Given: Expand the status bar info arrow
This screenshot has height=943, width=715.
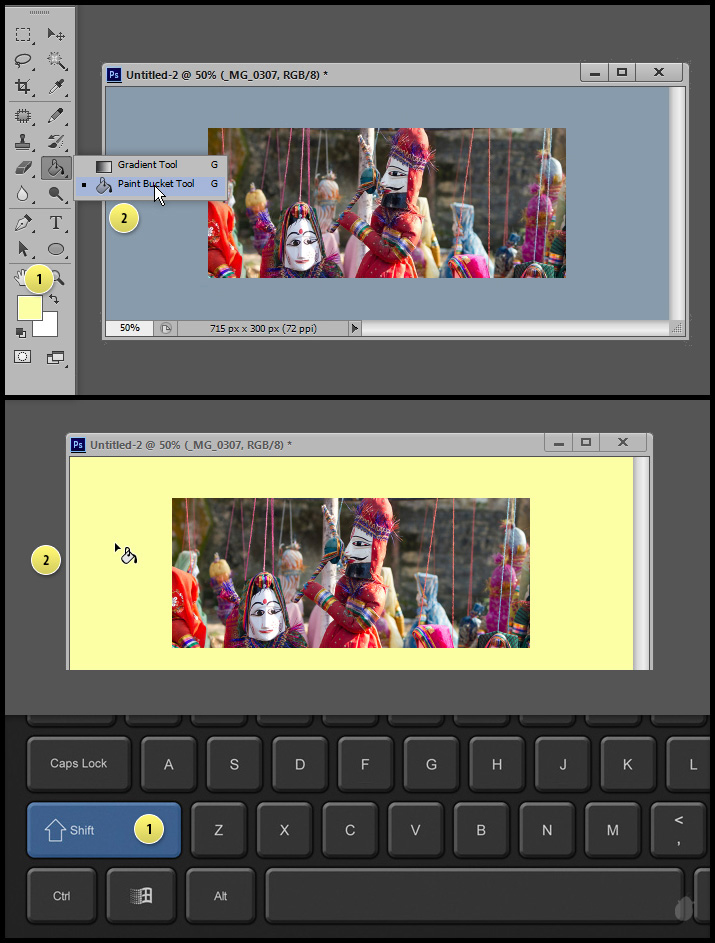Looking at the screenshot, I should 354,328.
